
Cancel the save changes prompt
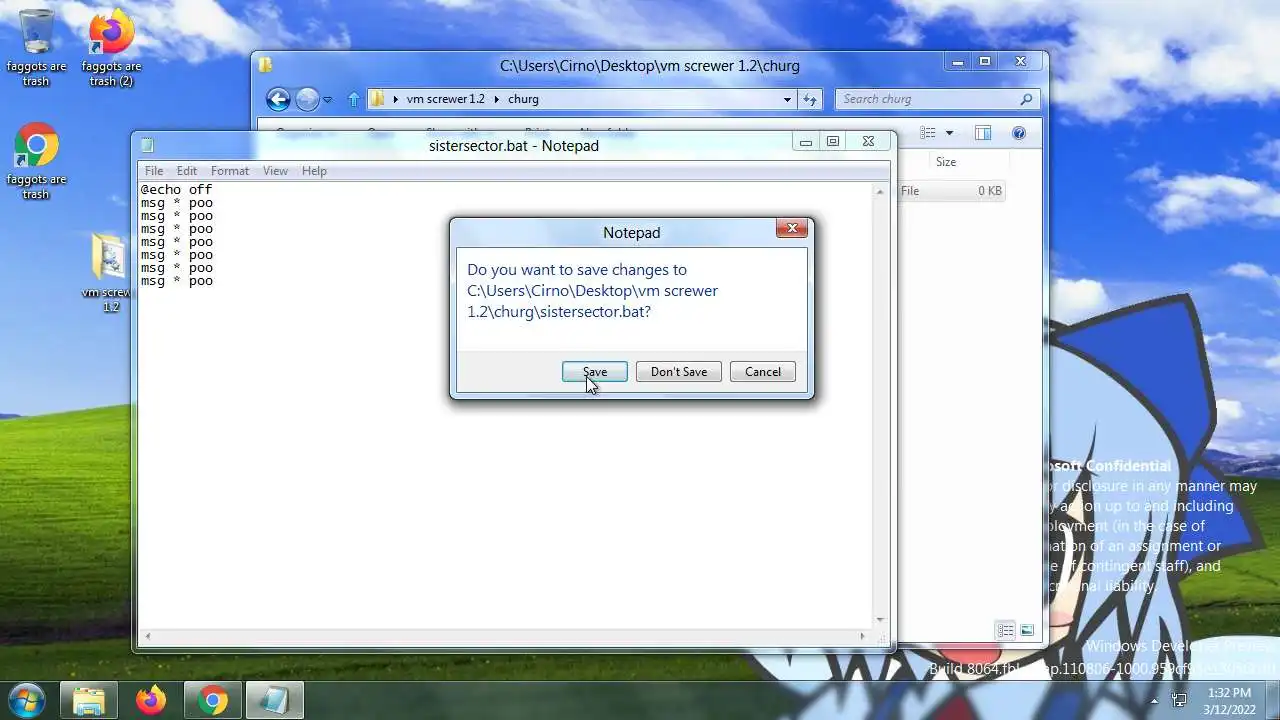(763, 371)
